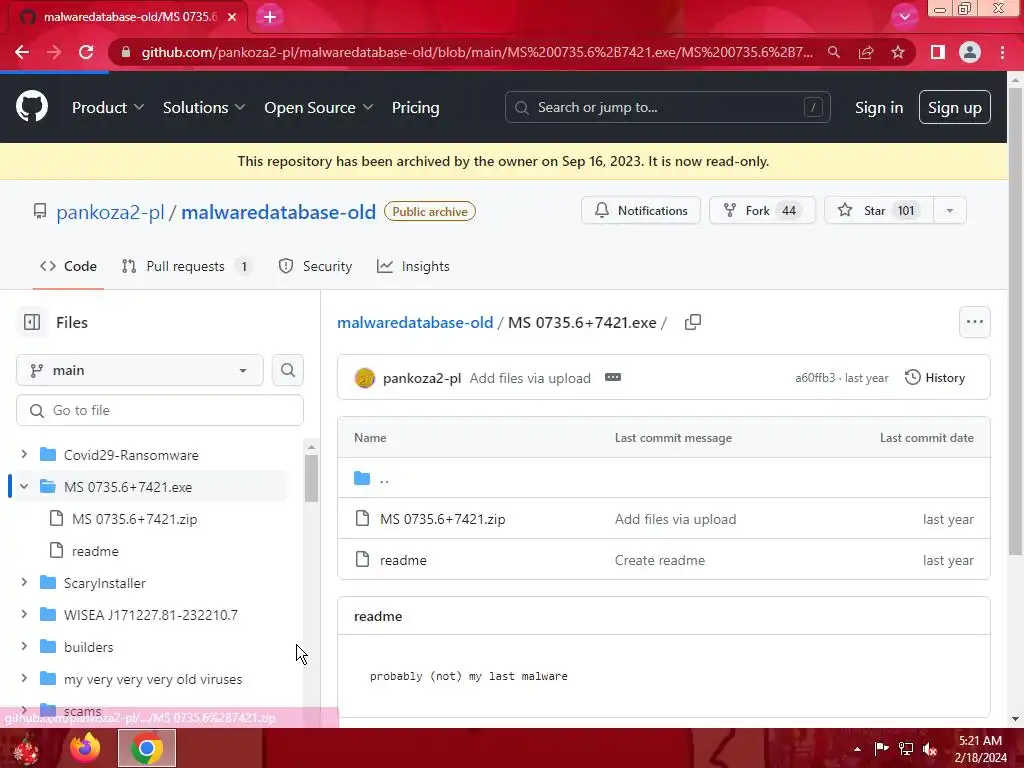This screenshot has width=1024, height=768.
Task: Collapse the file tree side panel icon
Action: tap(32, 322)
